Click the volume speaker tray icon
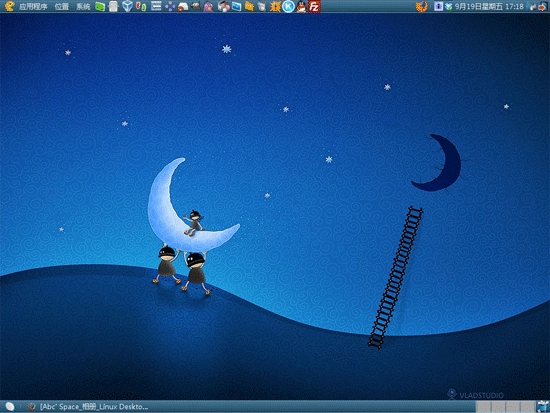 531,6
